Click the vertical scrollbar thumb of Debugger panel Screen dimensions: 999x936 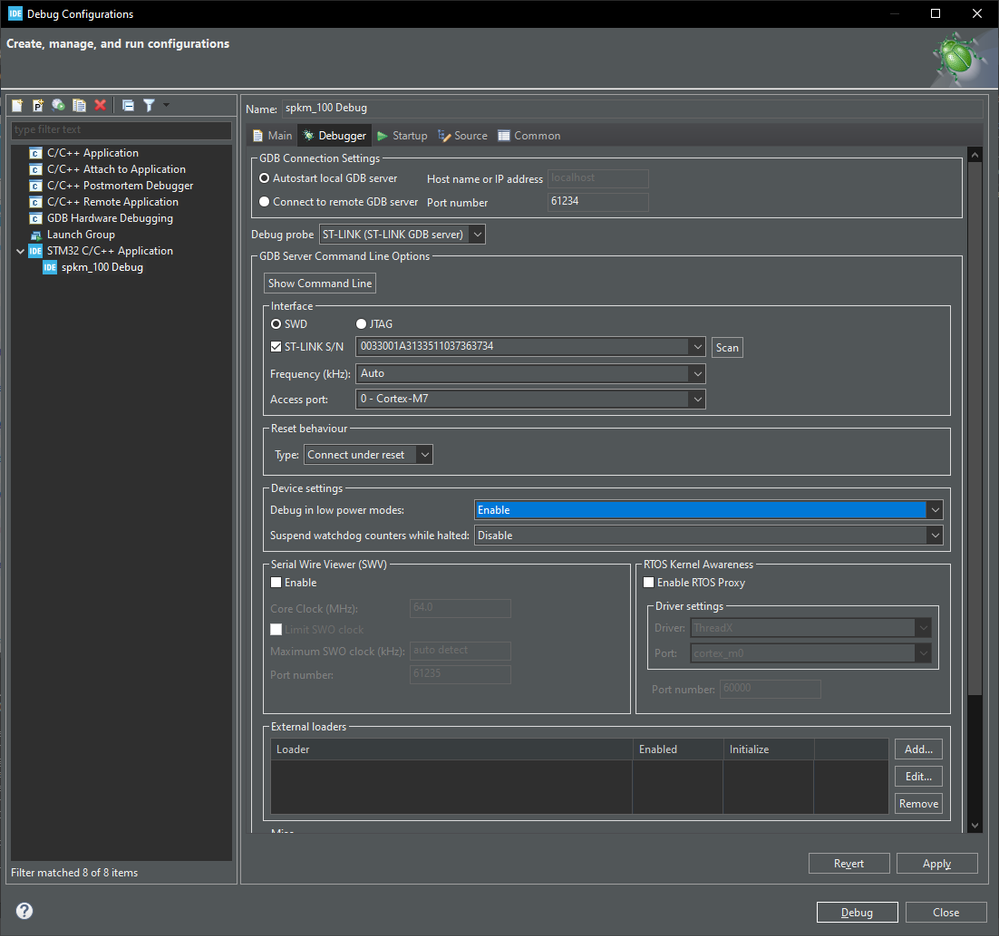(x=975, y=428)
